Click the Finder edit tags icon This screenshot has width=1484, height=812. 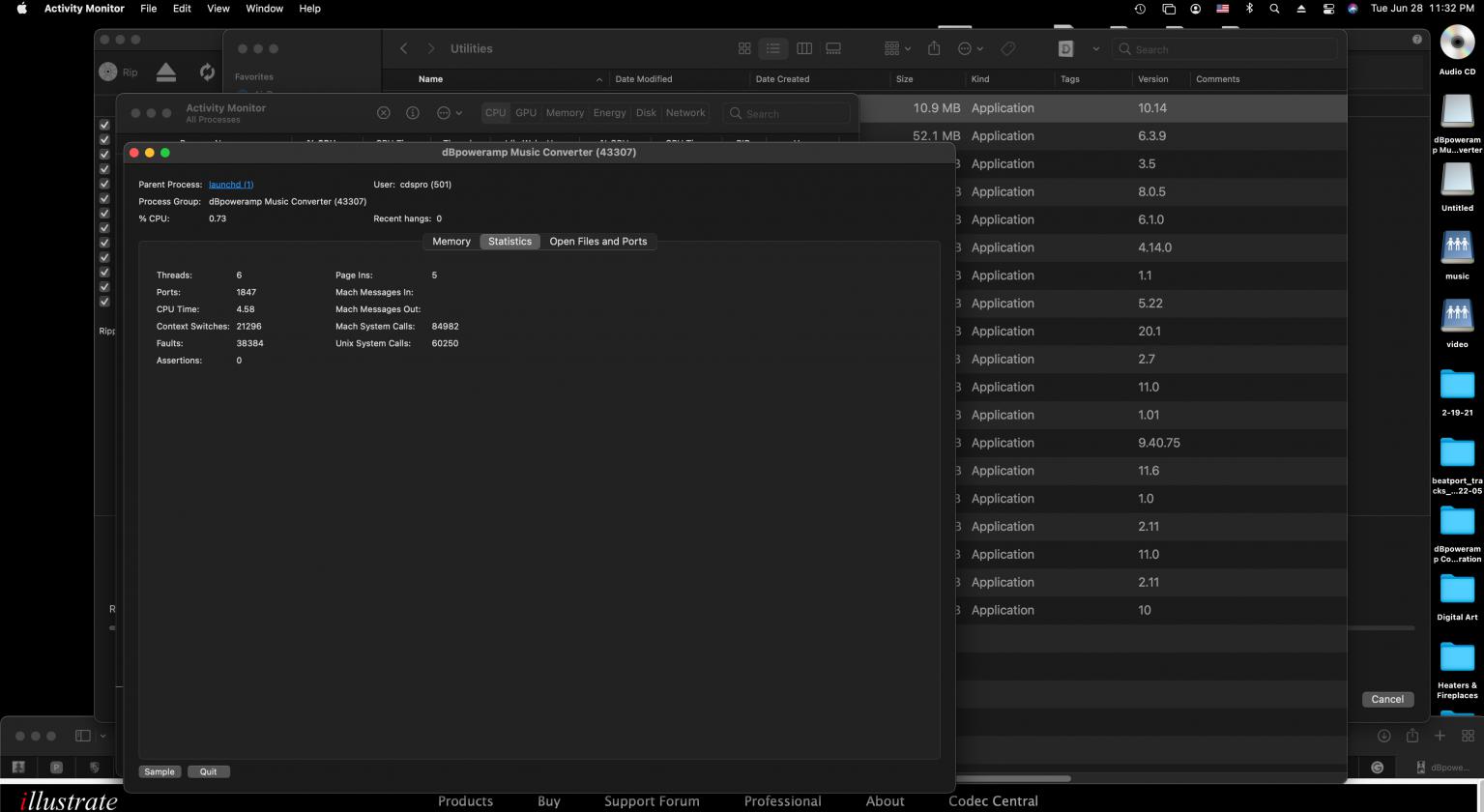1007,48
